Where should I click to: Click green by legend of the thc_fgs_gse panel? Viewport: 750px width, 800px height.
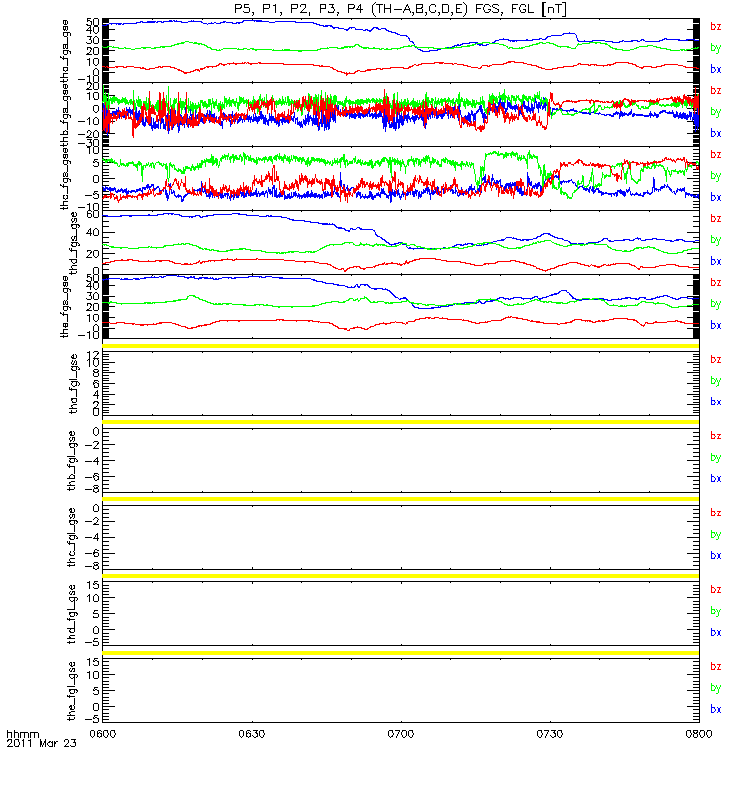click(x=716, y=176)
